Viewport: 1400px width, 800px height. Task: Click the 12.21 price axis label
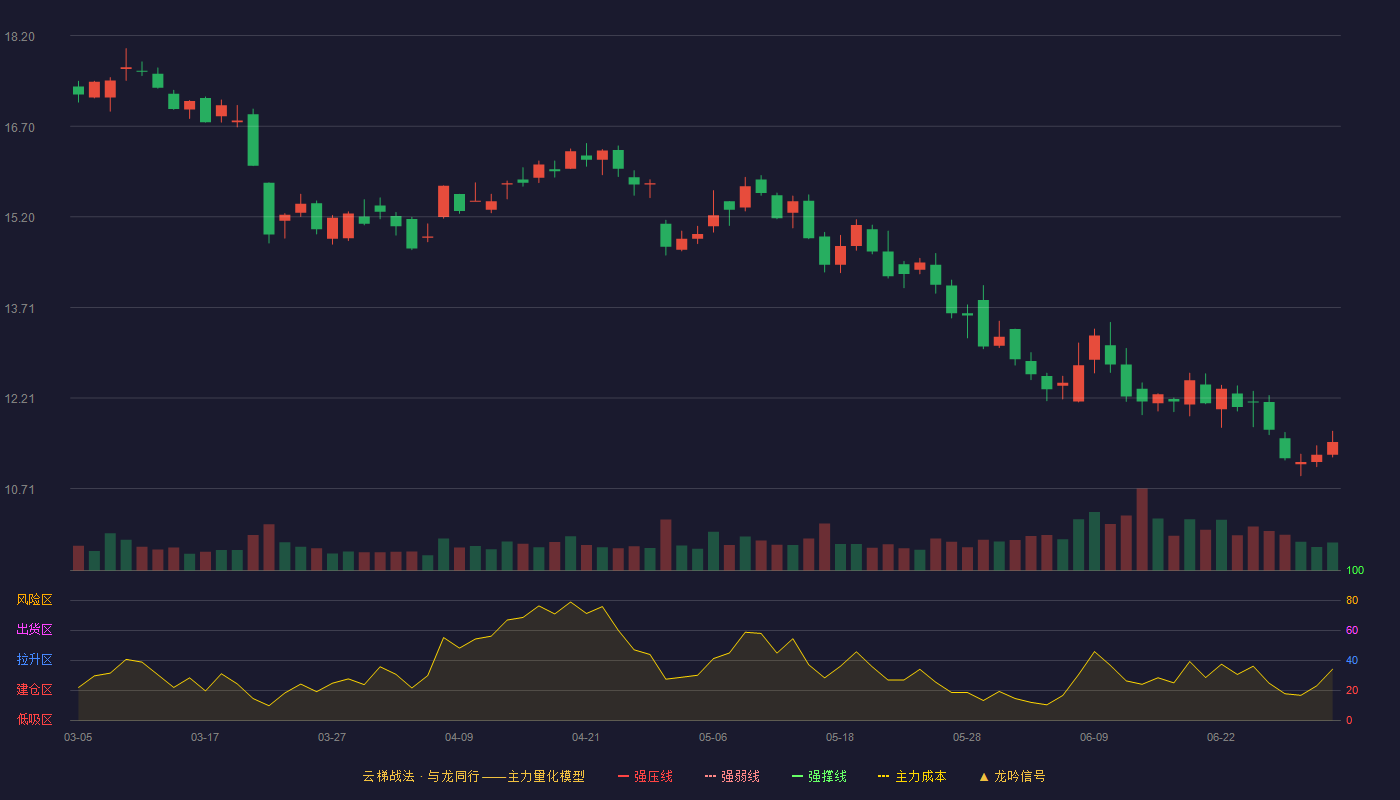point(19,399)
